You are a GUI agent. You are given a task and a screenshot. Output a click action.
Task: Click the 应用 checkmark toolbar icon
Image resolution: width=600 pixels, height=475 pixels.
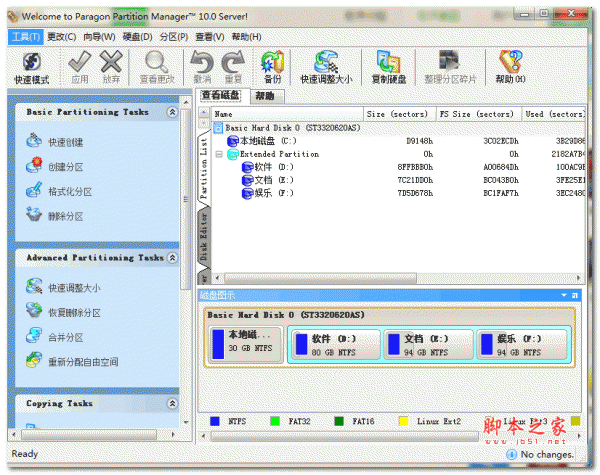tap(80, 62)
